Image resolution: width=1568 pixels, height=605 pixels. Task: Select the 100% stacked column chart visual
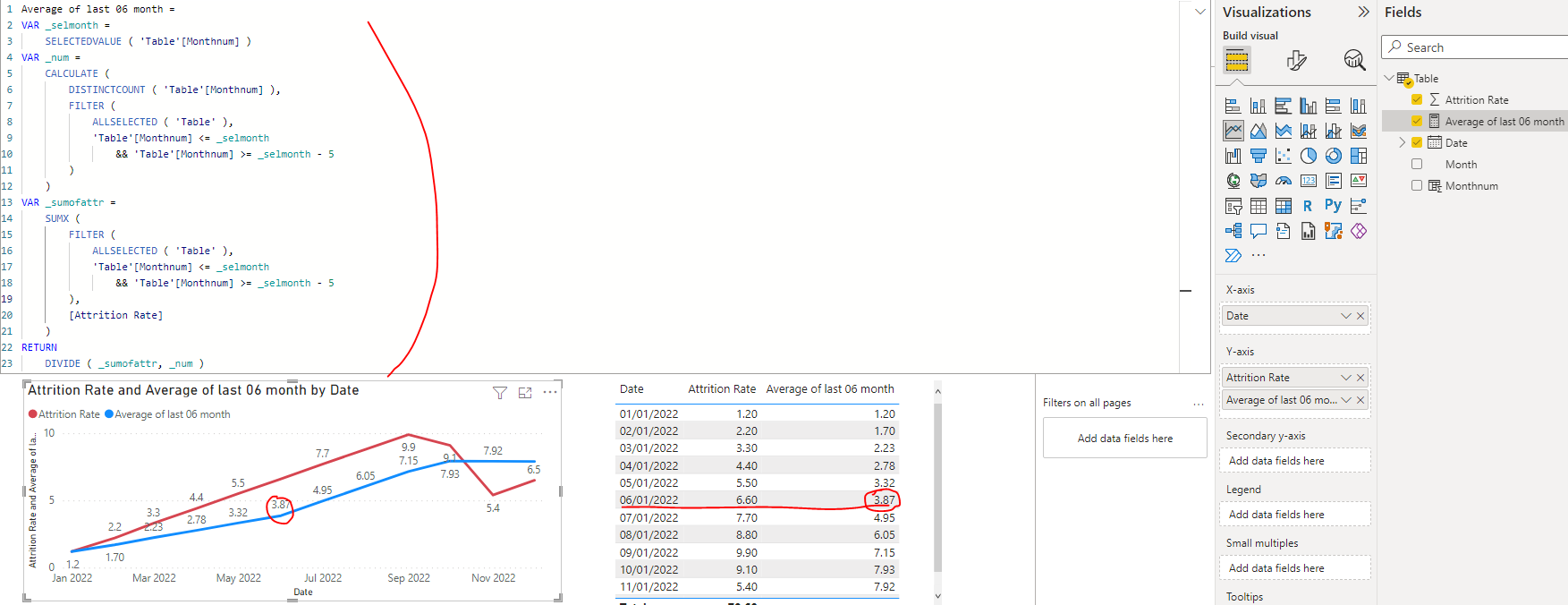click(x=1359, y=106)
